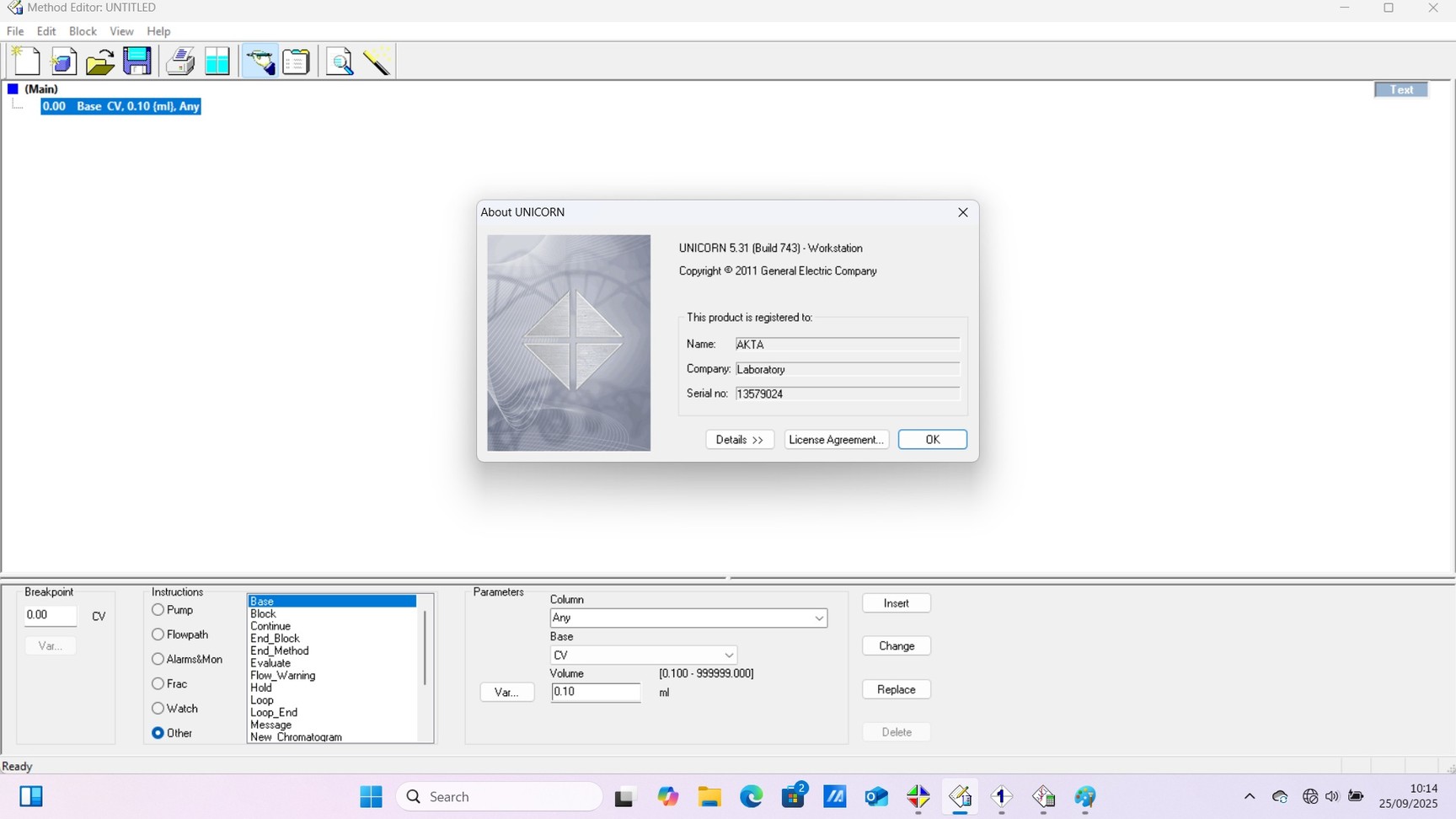Click the New Method blank page icon

(26, 62)
